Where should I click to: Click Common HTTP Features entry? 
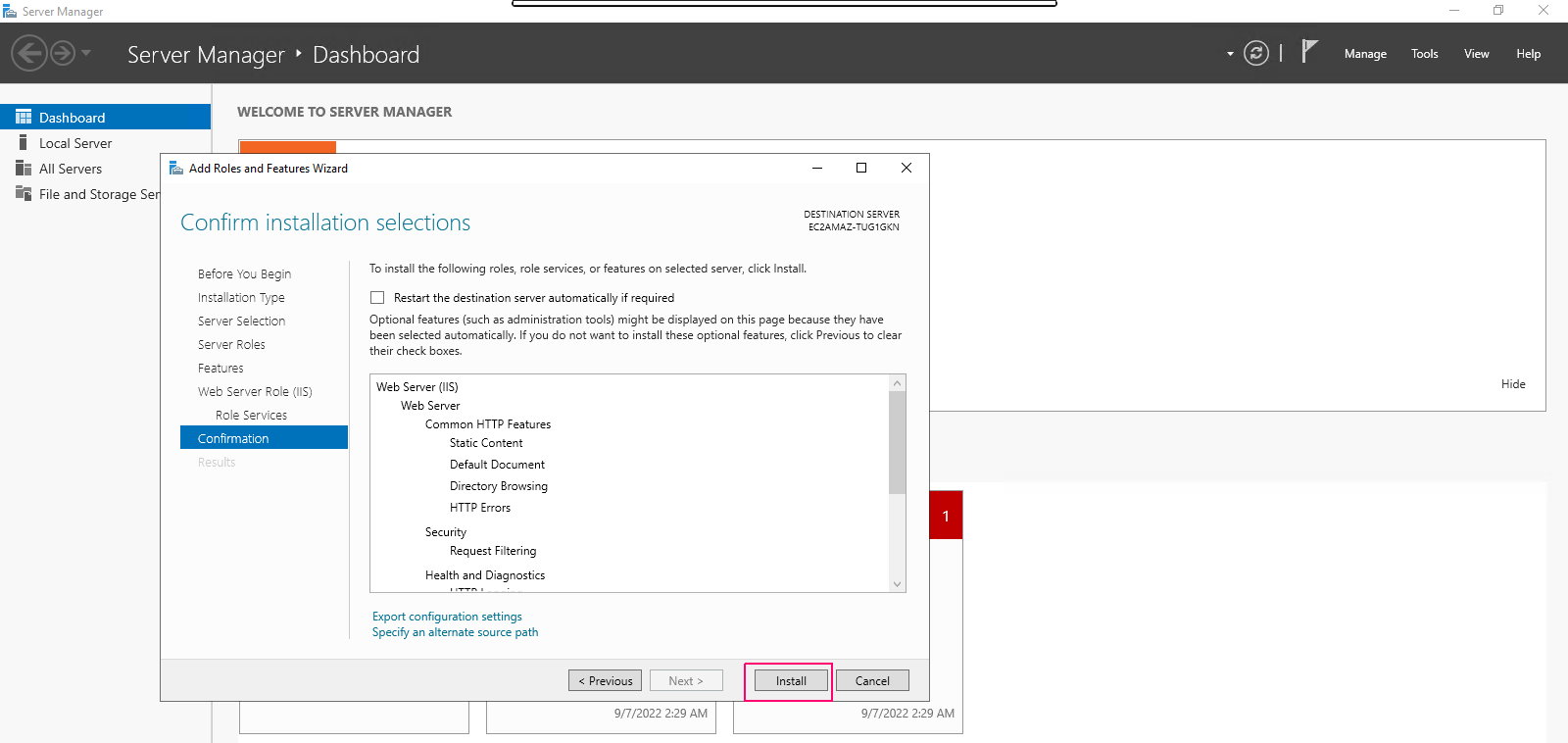tap(488, 424)
